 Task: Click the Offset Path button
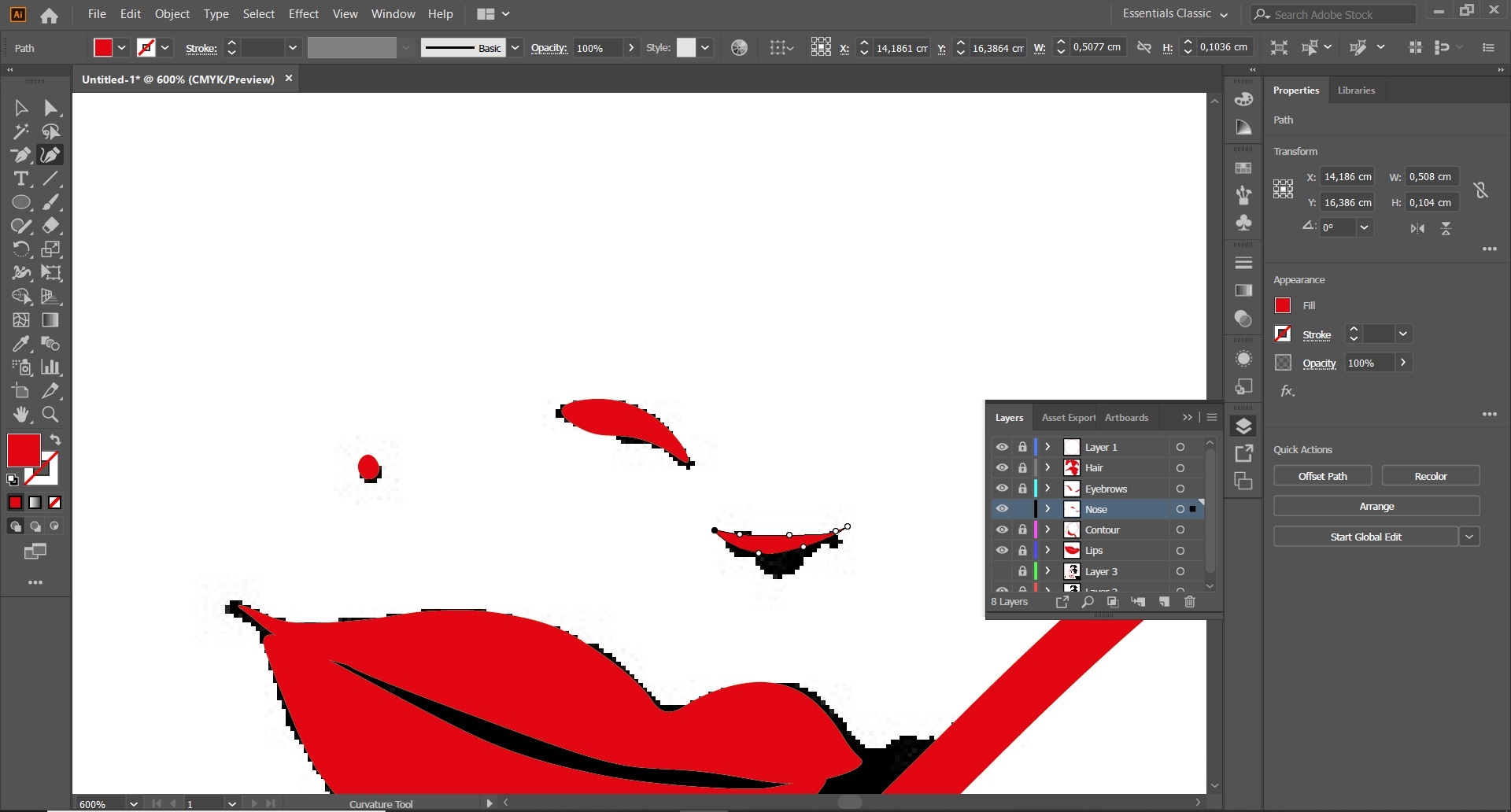click(1322, 476)
